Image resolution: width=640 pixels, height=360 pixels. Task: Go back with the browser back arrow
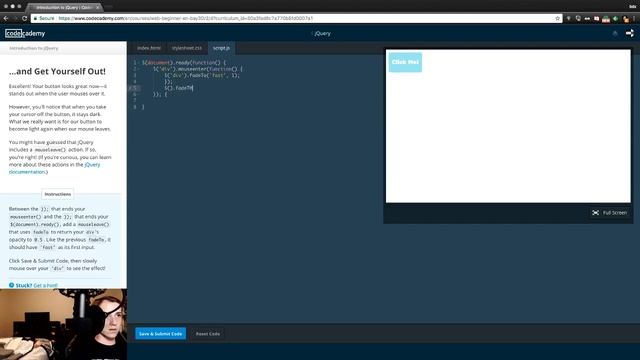point(6,18)
